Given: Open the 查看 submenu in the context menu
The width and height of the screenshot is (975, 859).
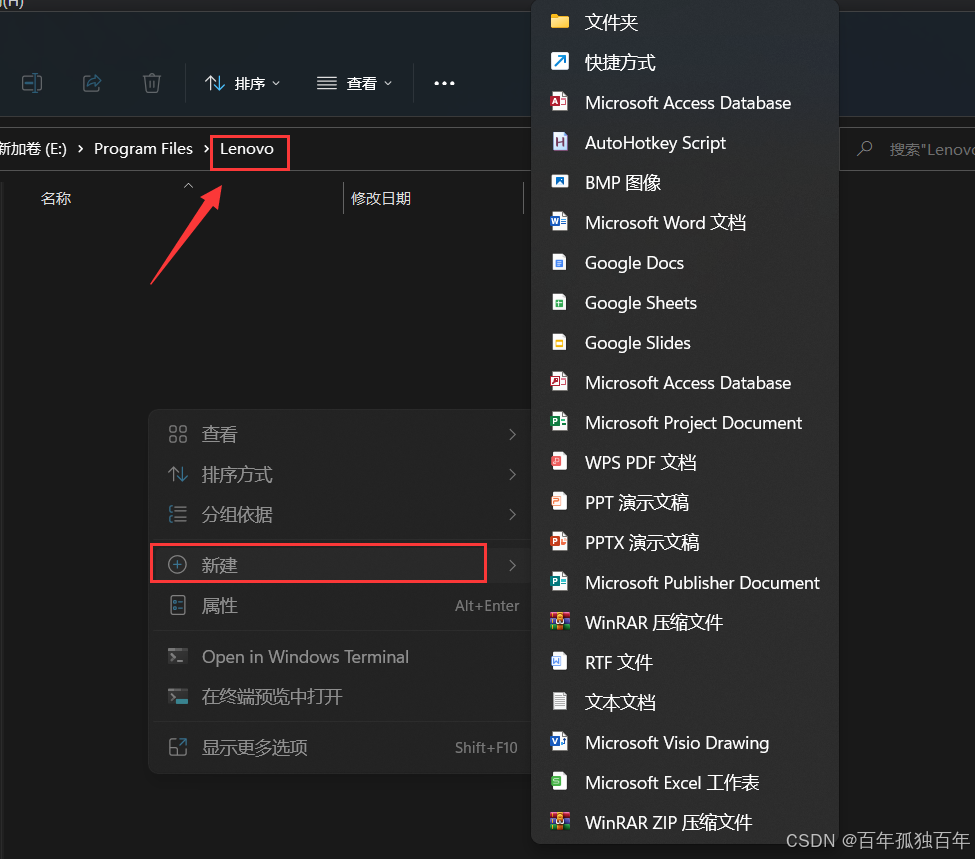Looking at the screenshot, I should pyautogui.click(x=341, y=434).
